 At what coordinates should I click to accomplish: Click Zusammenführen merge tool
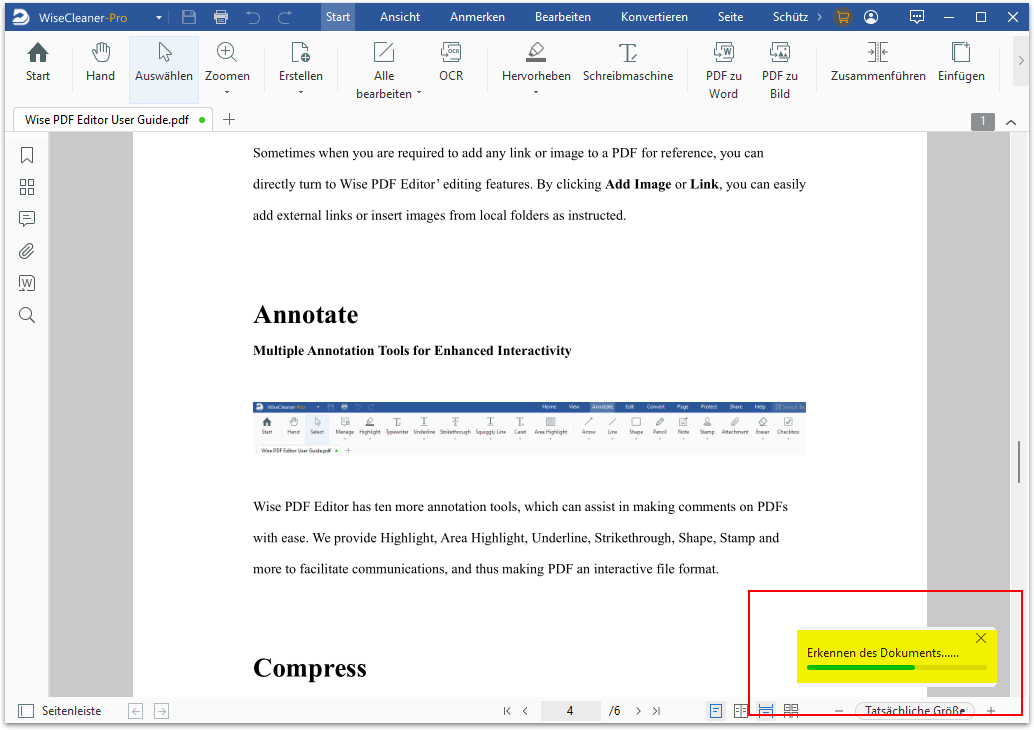coord(878,63)
